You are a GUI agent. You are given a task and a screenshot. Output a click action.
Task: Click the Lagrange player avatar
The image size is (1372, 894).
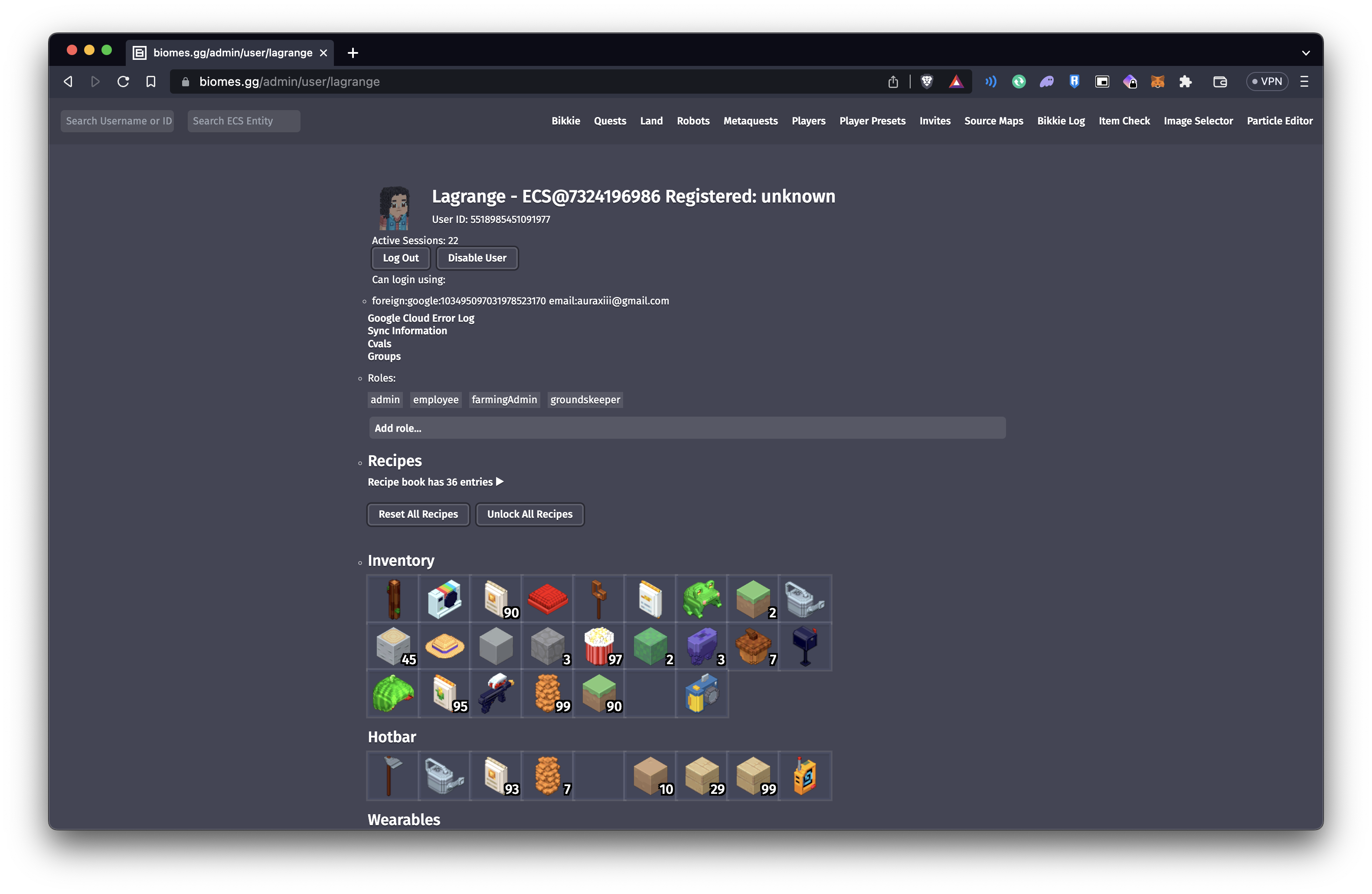(x=394, y=208)
